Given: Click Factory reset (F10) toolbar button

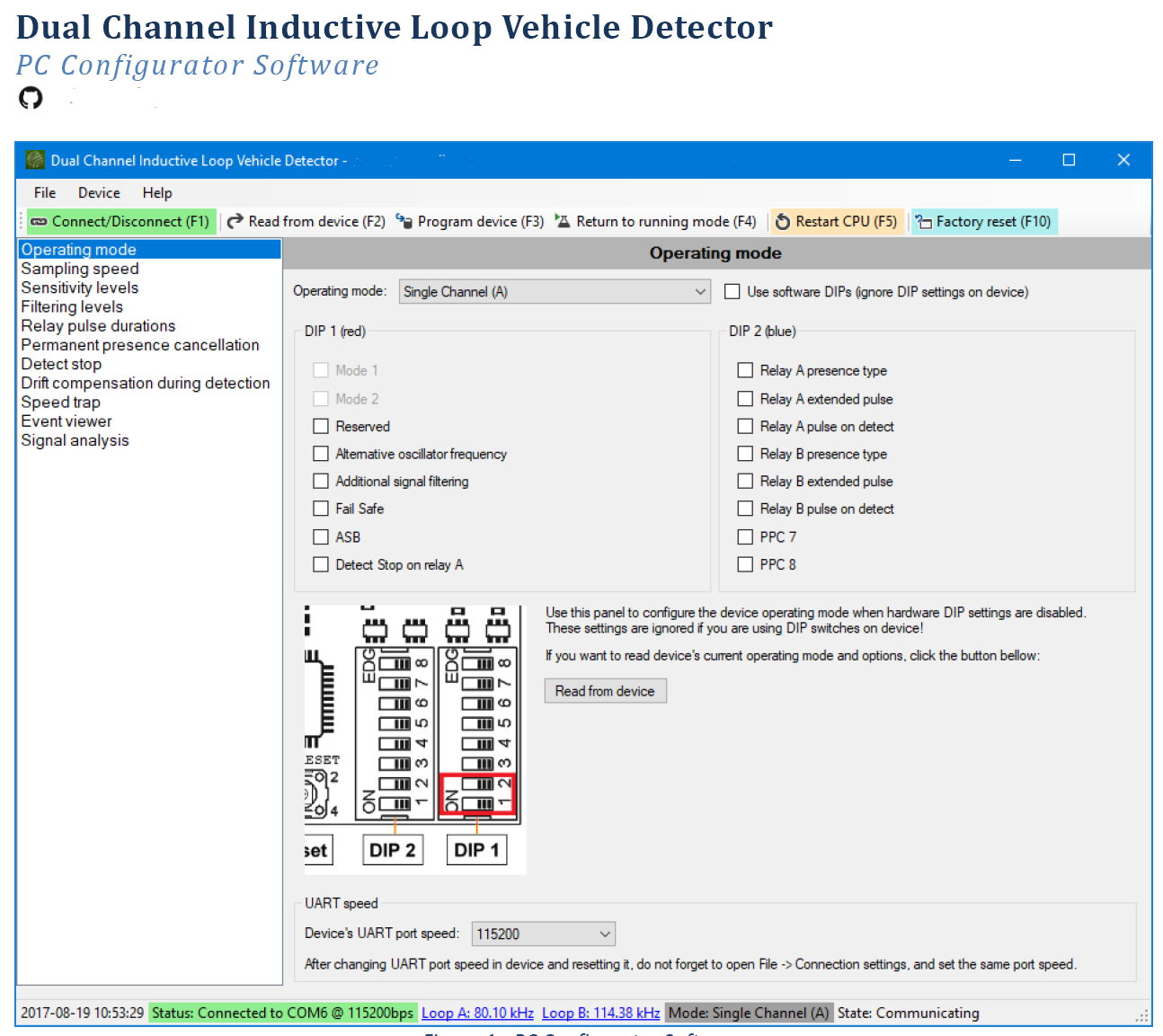Looking at the screenshot, I should click(x=984, y=221).
